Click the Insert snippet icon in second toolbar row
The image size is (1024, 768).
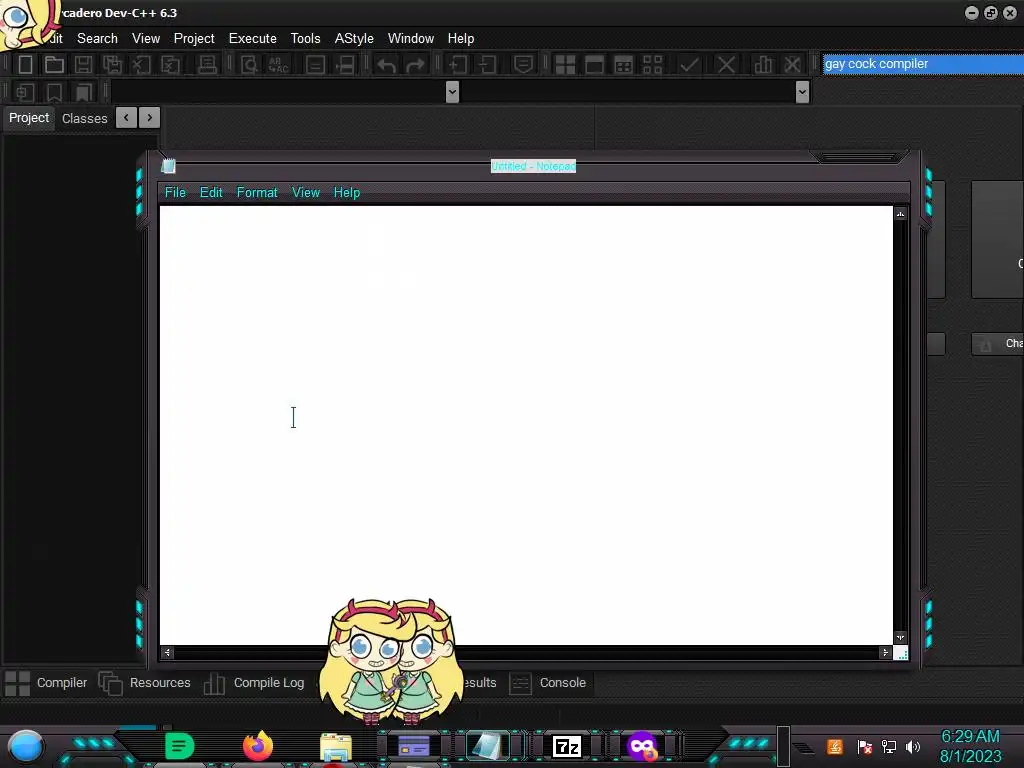[25, 92]
